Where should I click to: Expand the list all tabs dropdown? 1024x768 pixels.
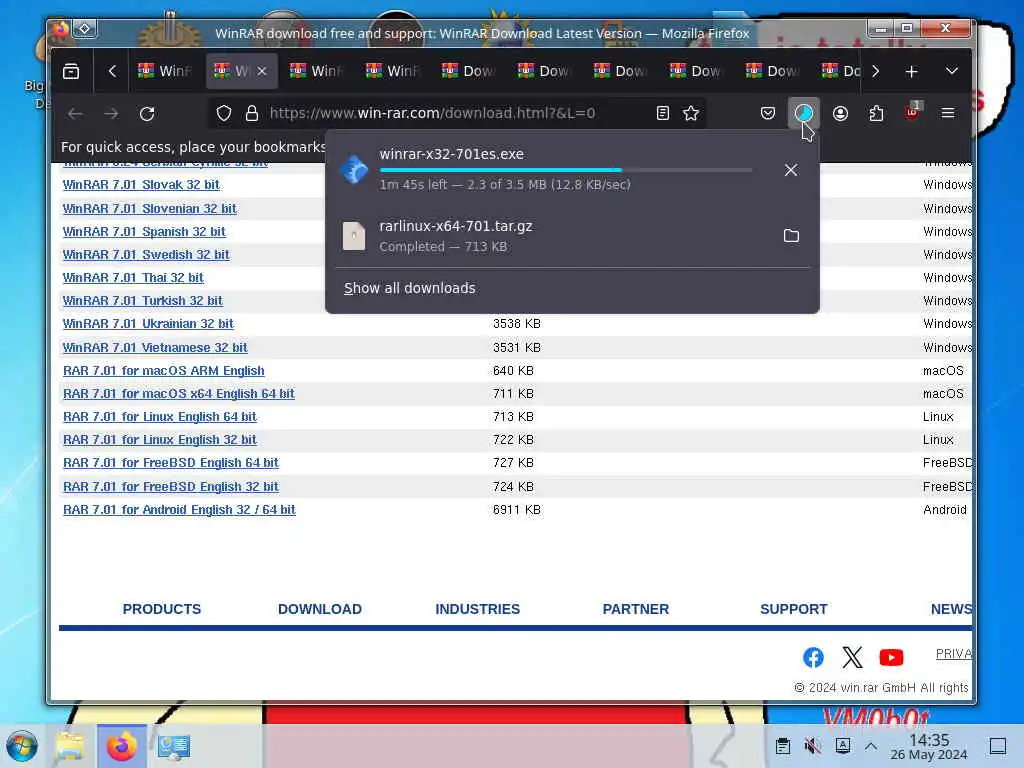click(952, 71)
